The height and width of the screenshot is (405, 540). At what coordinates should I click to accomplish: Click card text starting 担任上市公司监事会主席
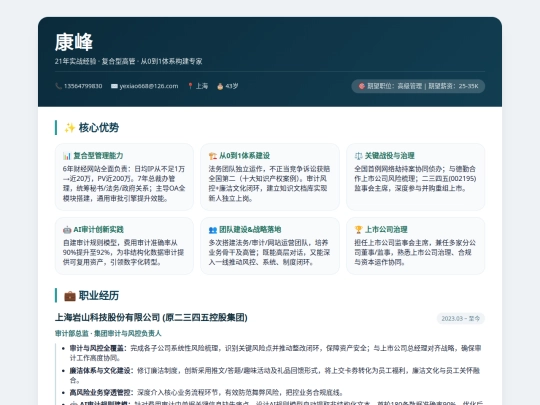tap(415, 252)
